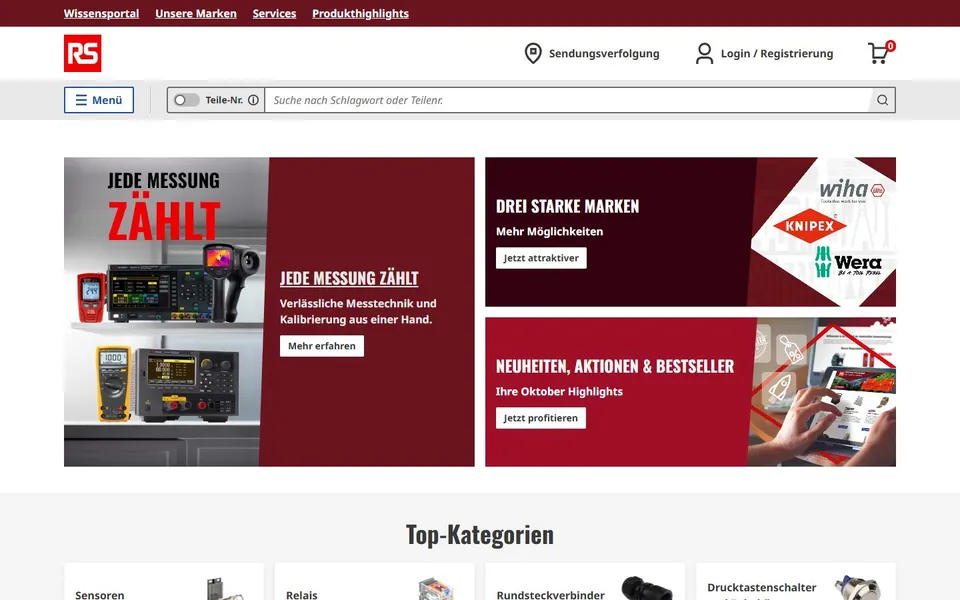
Task: Click the Mehr erfahren button
Action: (x=322, y=346)
